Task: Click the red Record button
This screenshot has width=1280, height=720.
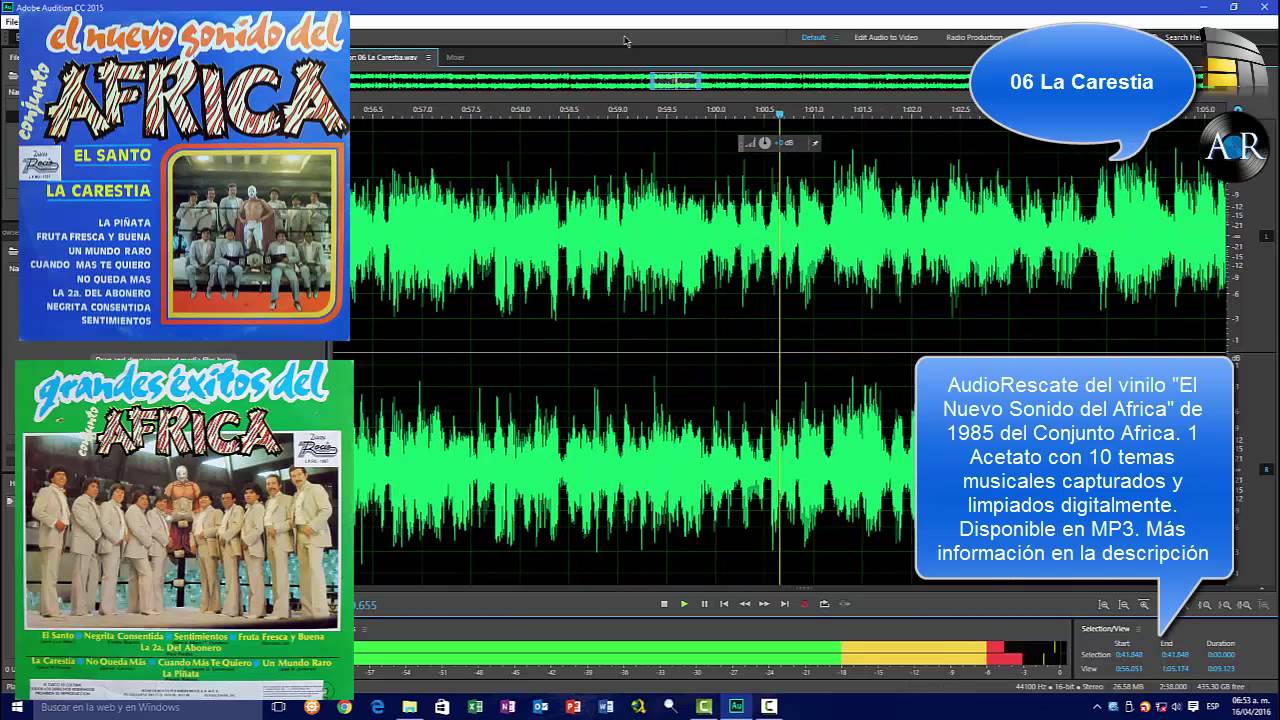Action: [804, 604]
